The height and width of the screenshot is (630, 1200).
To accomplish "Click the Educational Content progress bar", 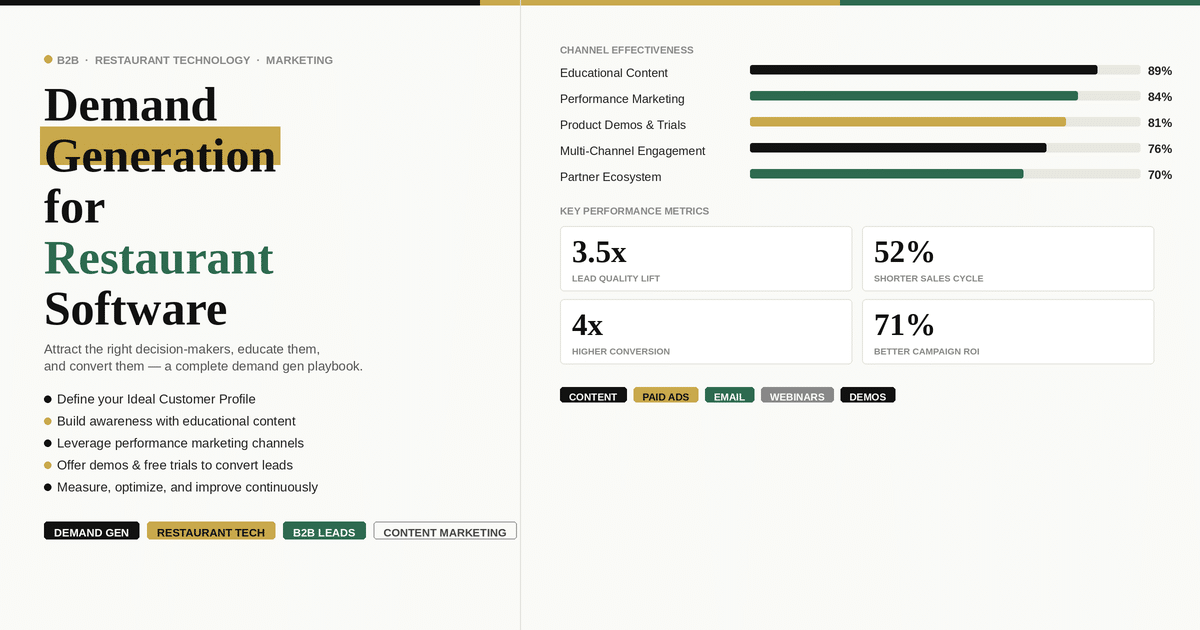I will tap(944, 70).
